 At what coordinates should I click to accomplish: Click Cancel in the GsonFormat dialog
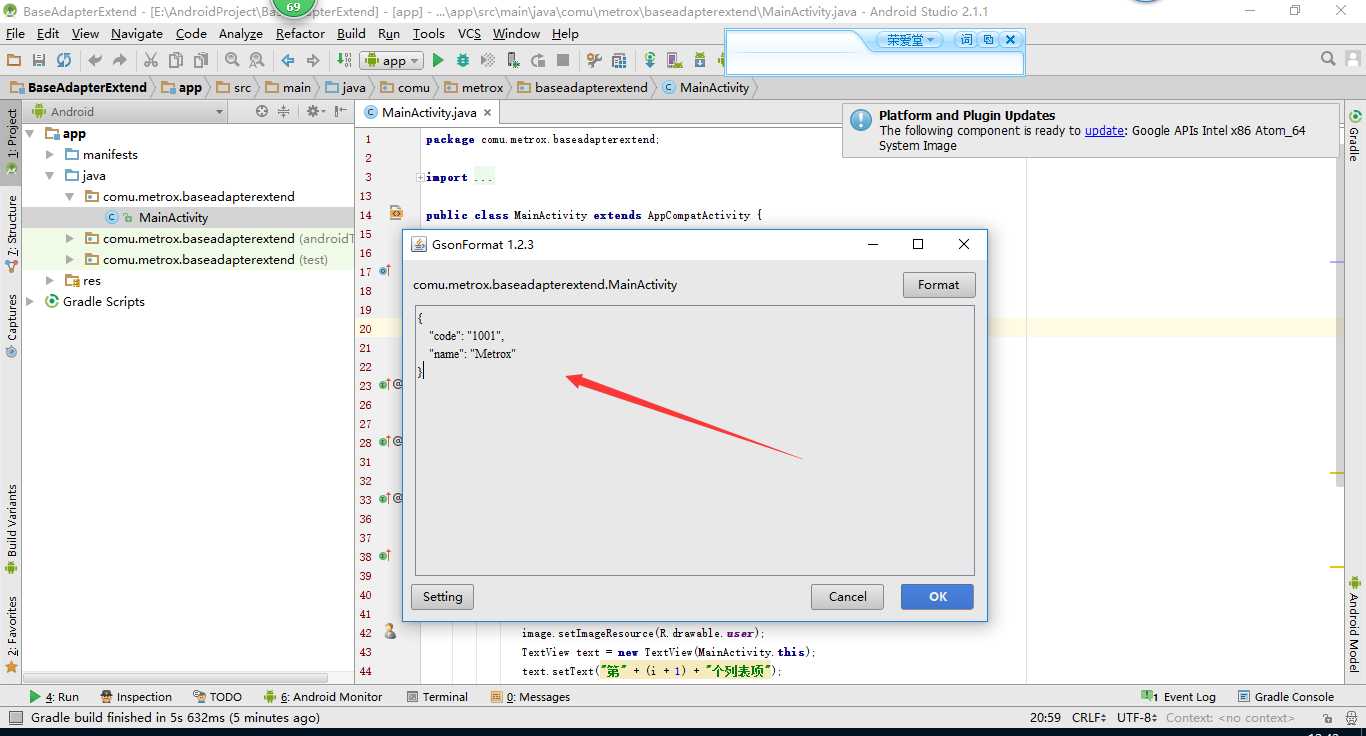[x=848, y=597]
